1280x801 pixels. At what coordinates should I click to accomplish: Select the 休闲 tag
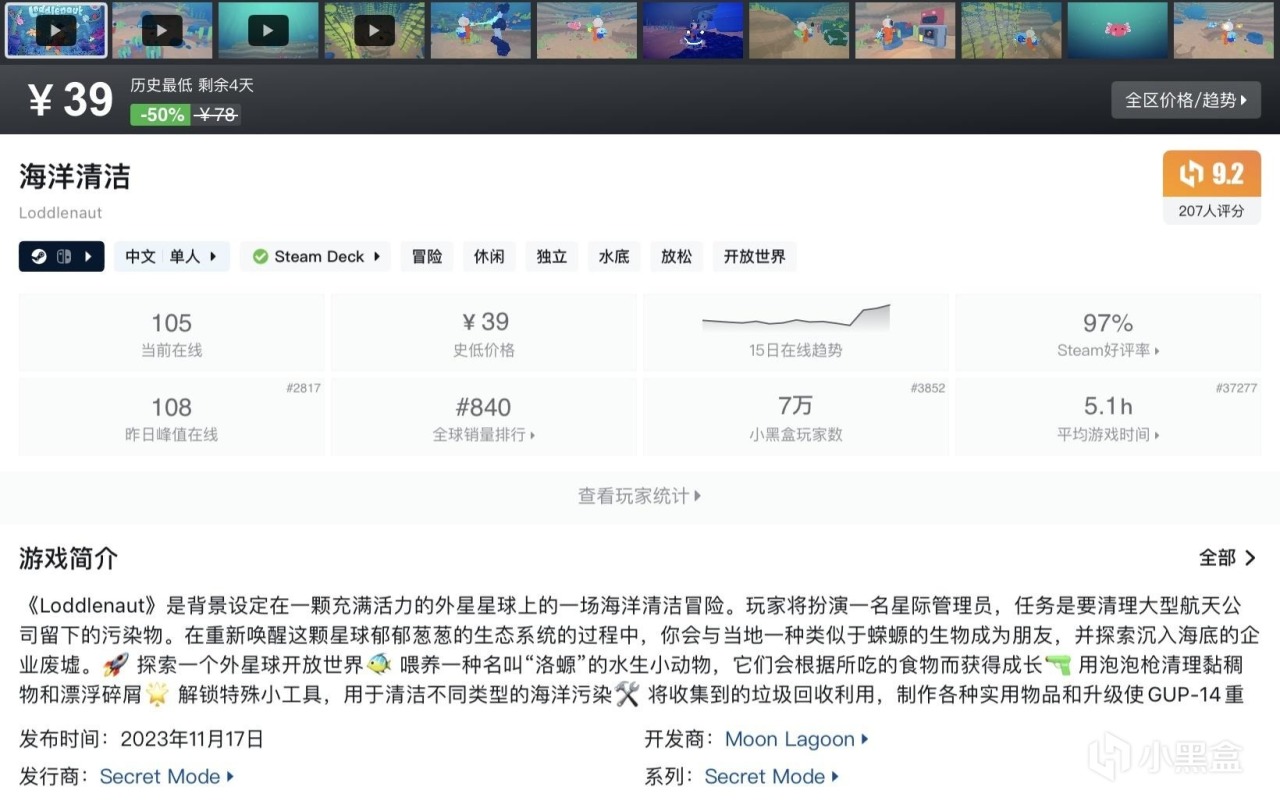pos(489,257)
